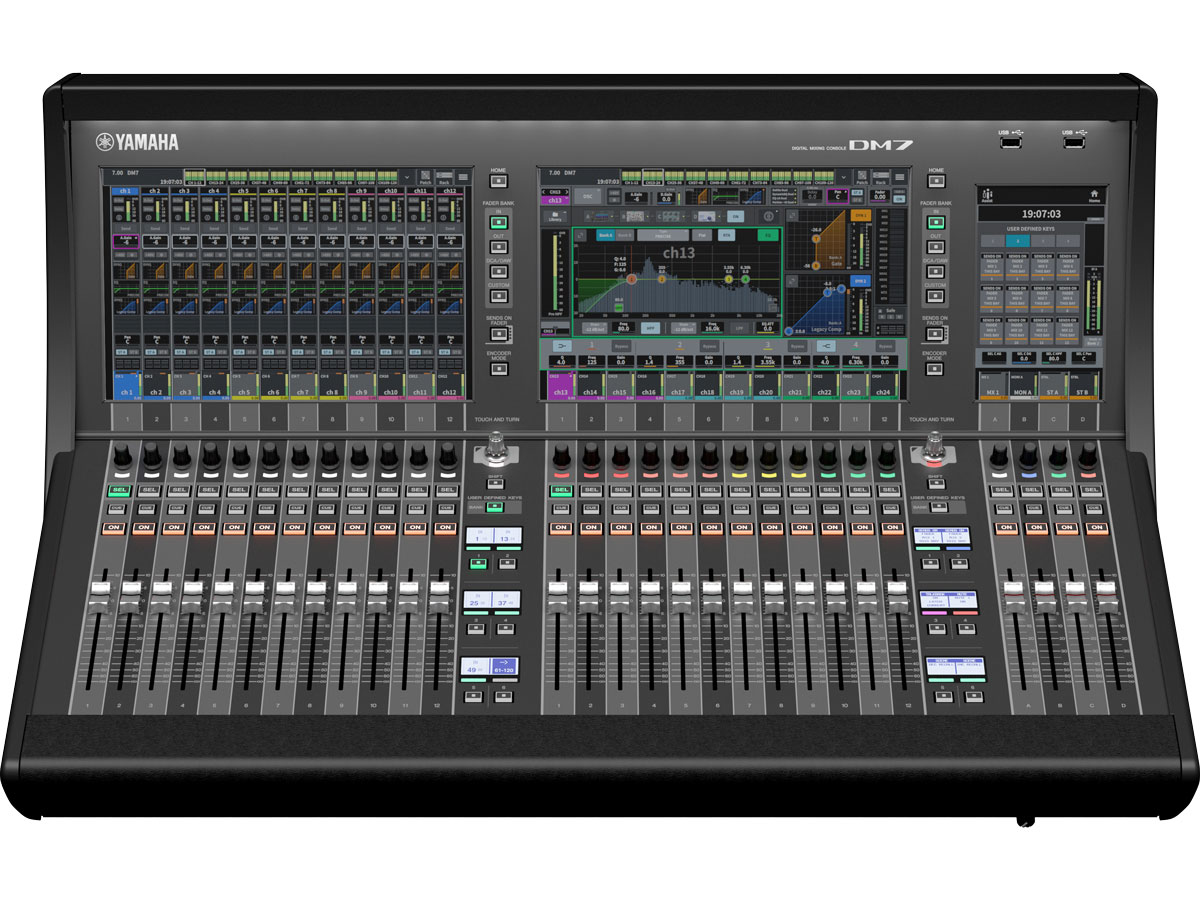Hit the HOME key beside the left screen
Image resolution: width=1200 pixels, height=900 pixels.
[498, 182]
